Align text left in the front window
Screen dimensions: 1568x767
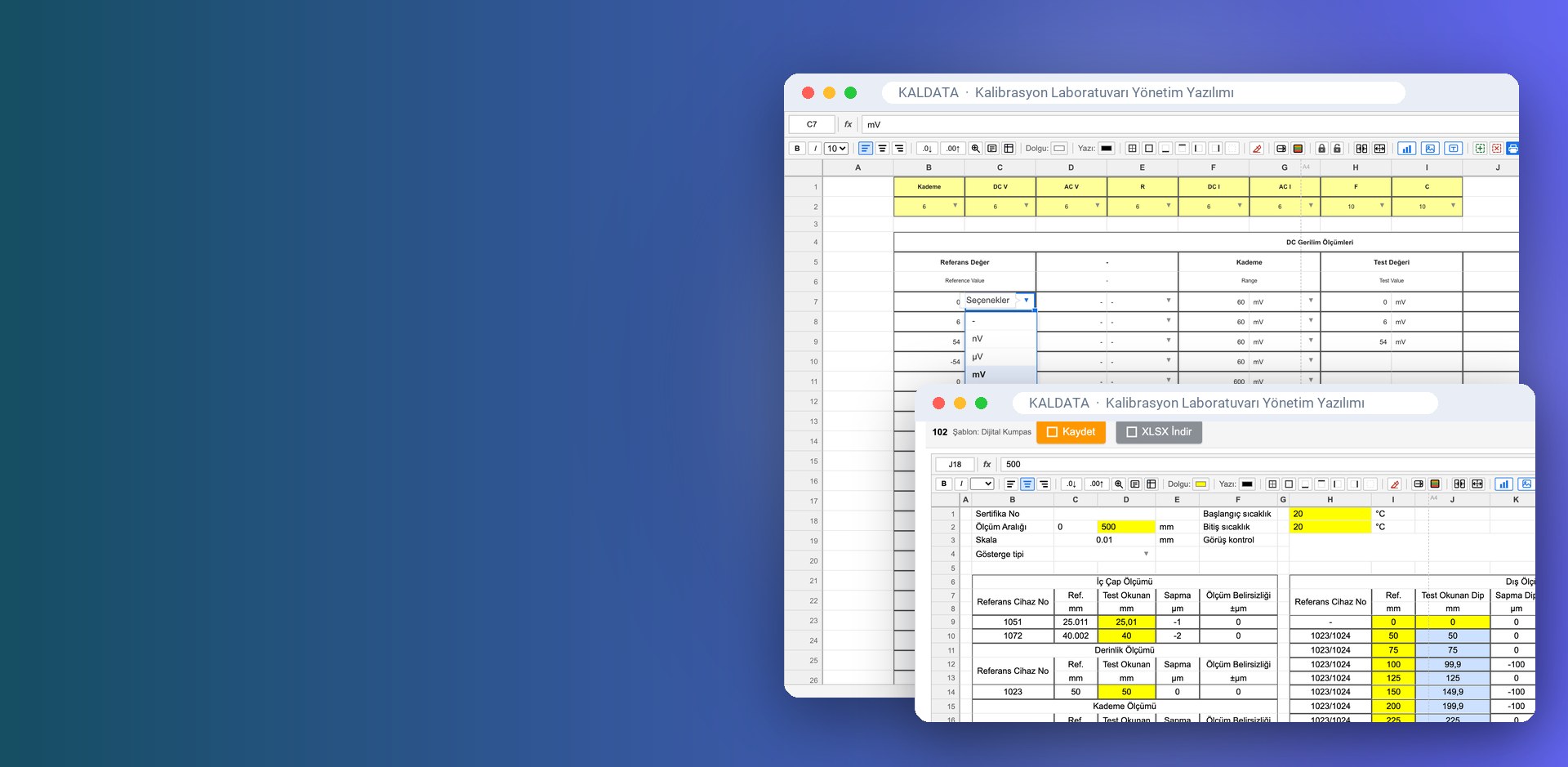tap(1010, 484)
